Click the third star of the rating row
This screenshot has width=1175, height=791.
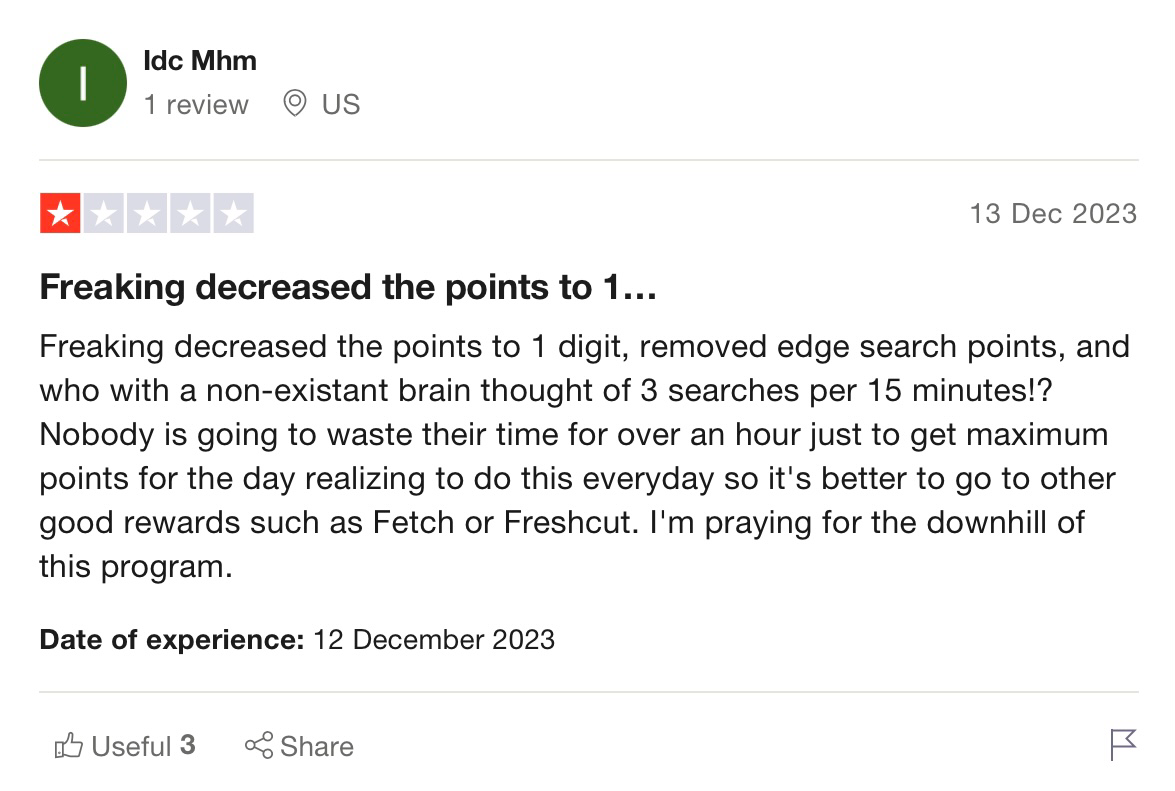148,212
